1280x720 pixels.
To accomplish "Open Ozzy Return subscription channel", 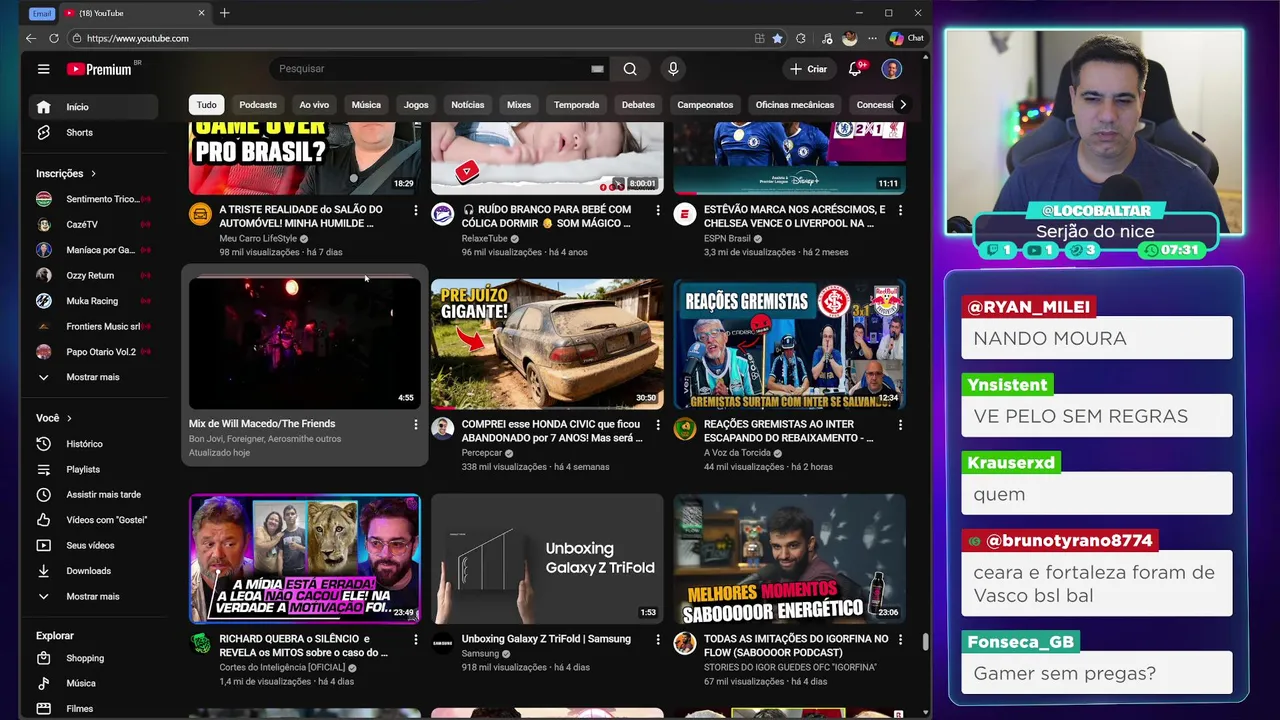I will 93,275.
